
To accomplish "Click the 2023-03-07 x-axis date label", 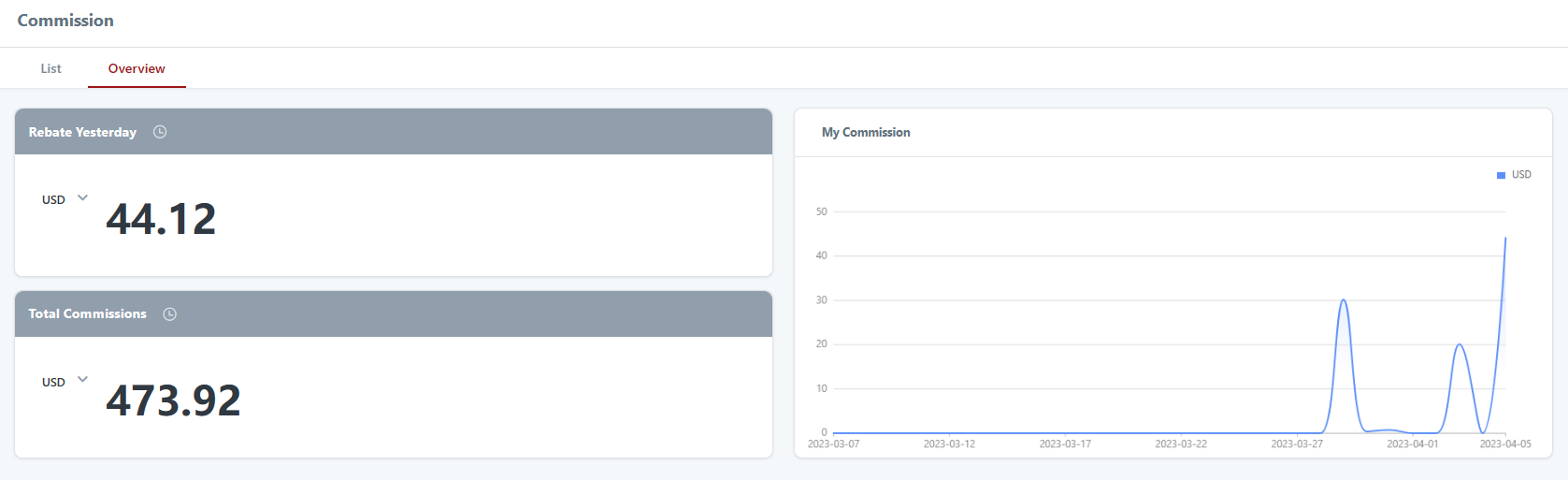I will click(x=833, y=444).
